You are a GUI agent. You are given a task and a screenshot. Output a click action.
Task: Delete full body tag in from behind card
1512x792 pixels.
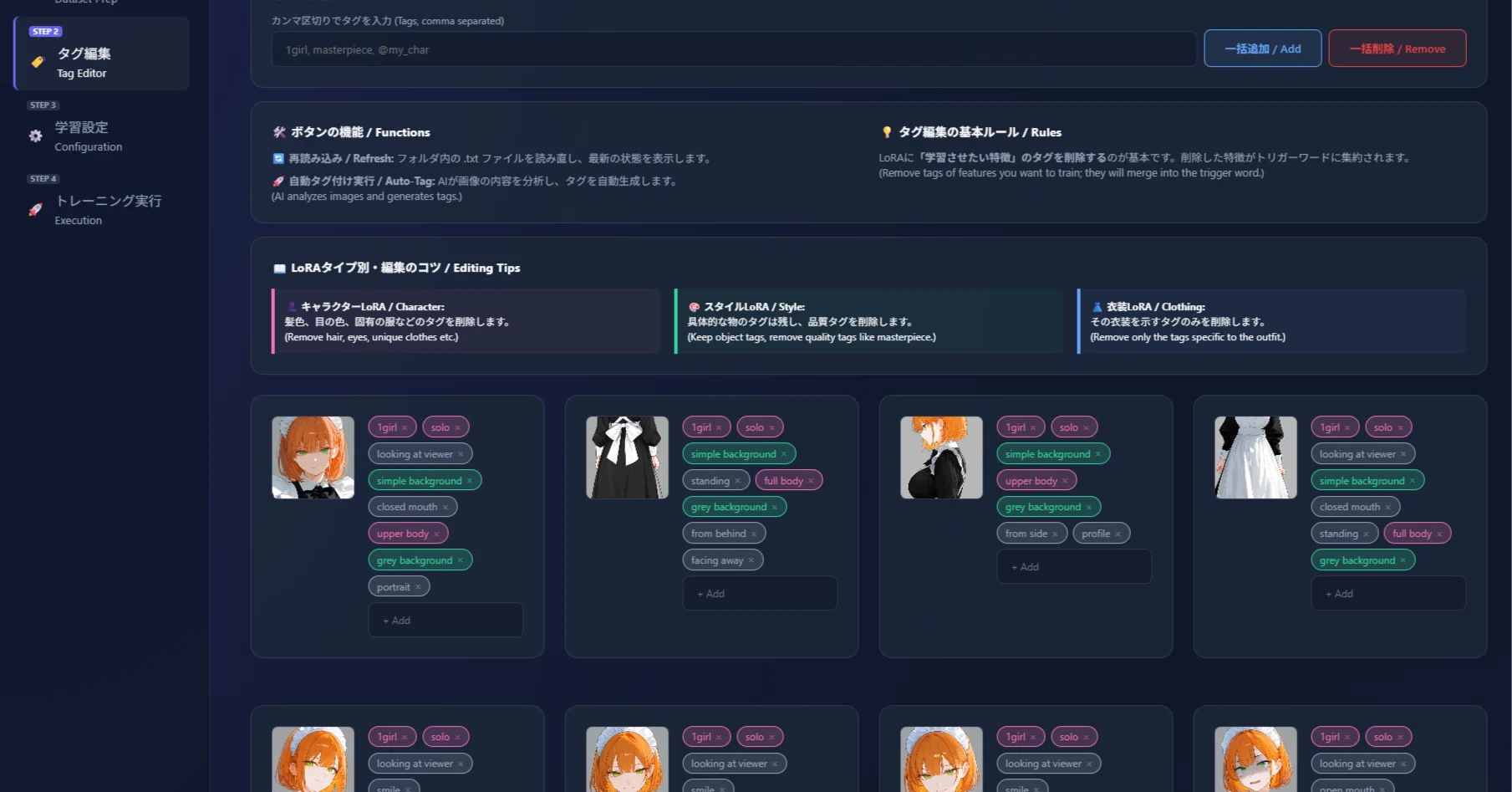[811, 481]
